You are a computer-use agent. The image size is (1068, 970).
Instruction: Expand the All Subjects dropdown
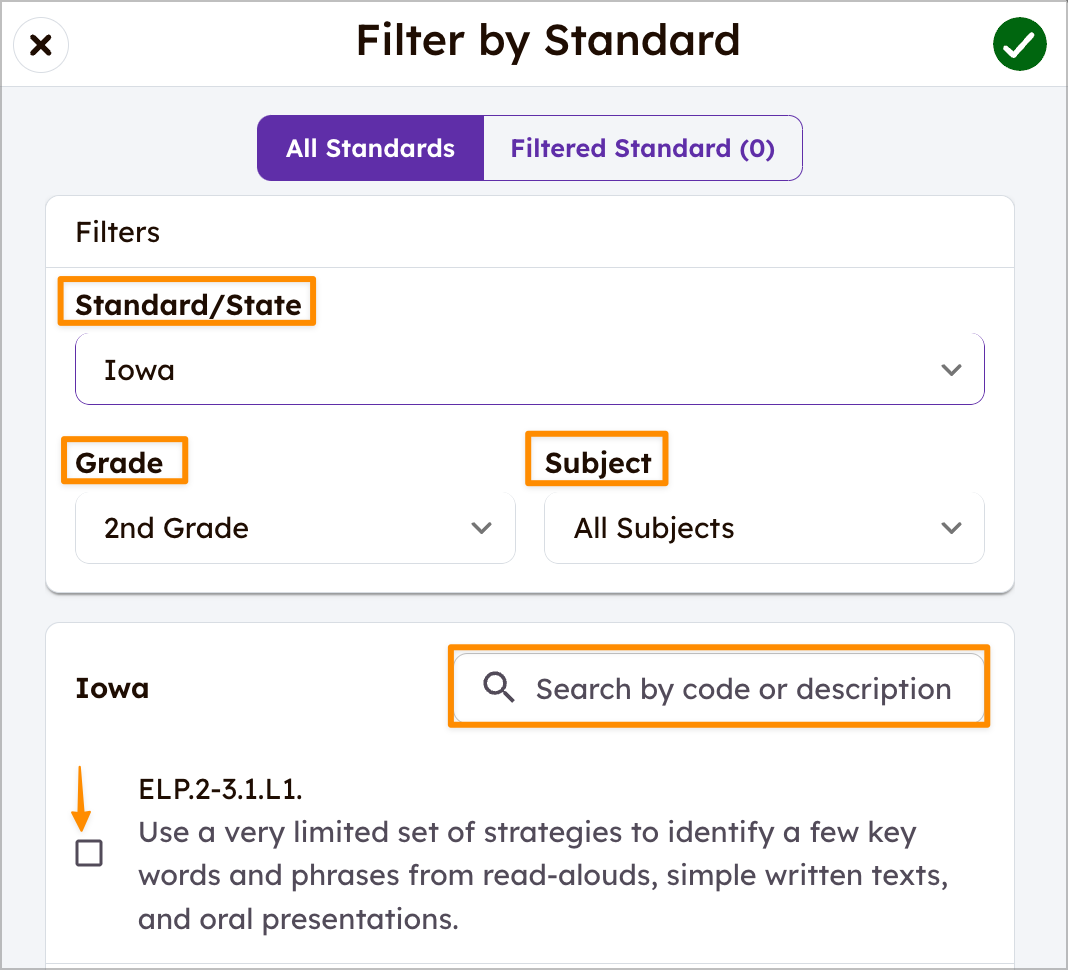pyautogui.click(x=764, y=528)
